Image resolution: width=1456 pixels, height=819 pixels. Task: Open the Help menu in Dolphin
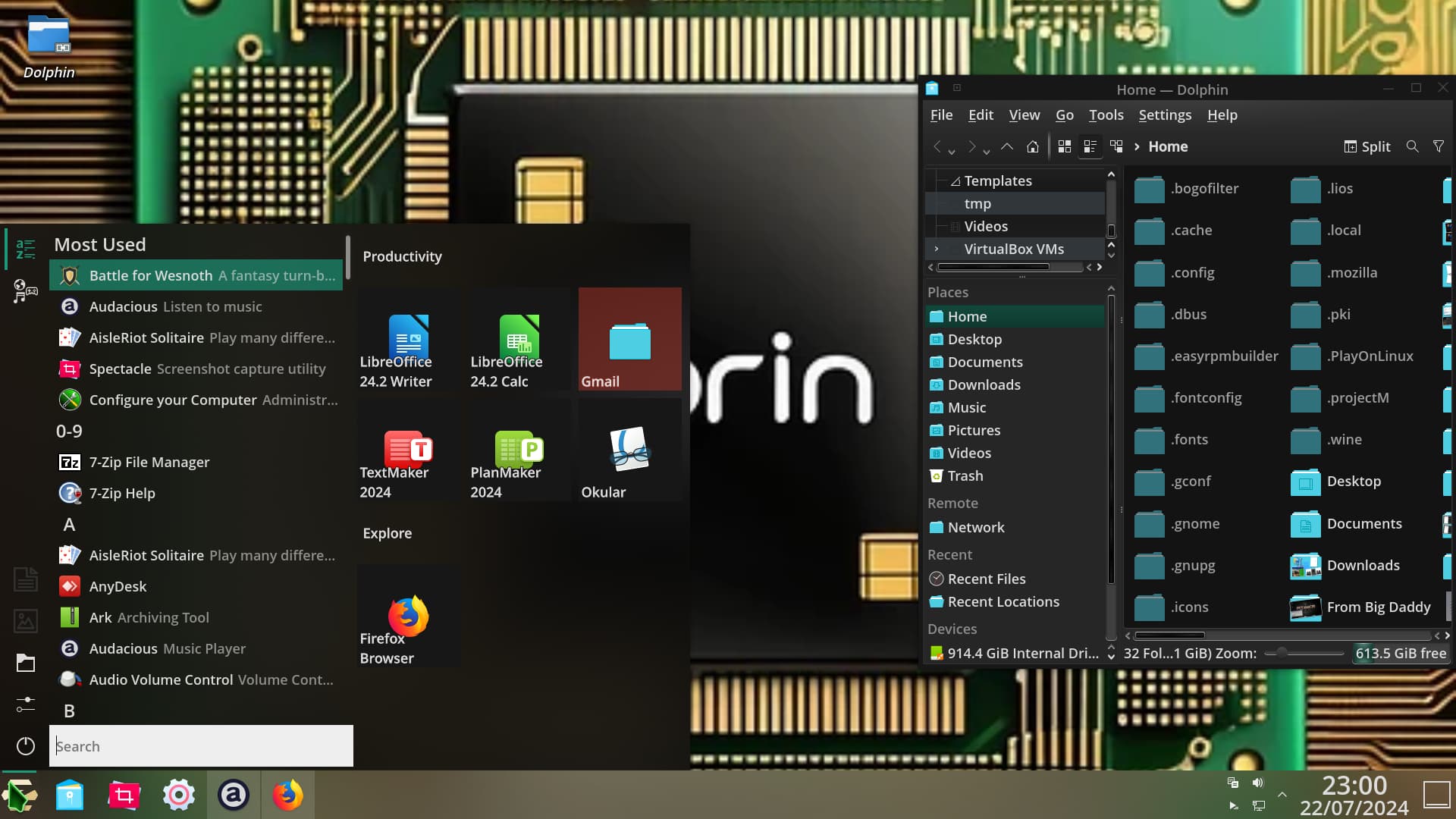point(1222,115)
